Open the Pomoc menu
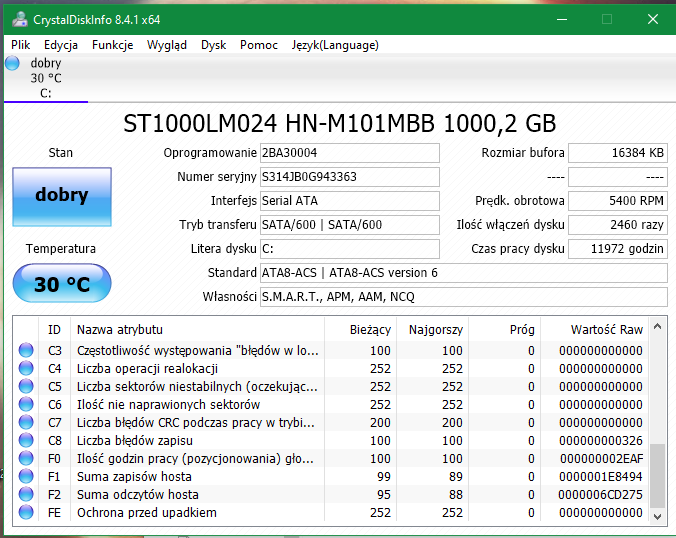The image size is (676, 538). coord(259,45)
